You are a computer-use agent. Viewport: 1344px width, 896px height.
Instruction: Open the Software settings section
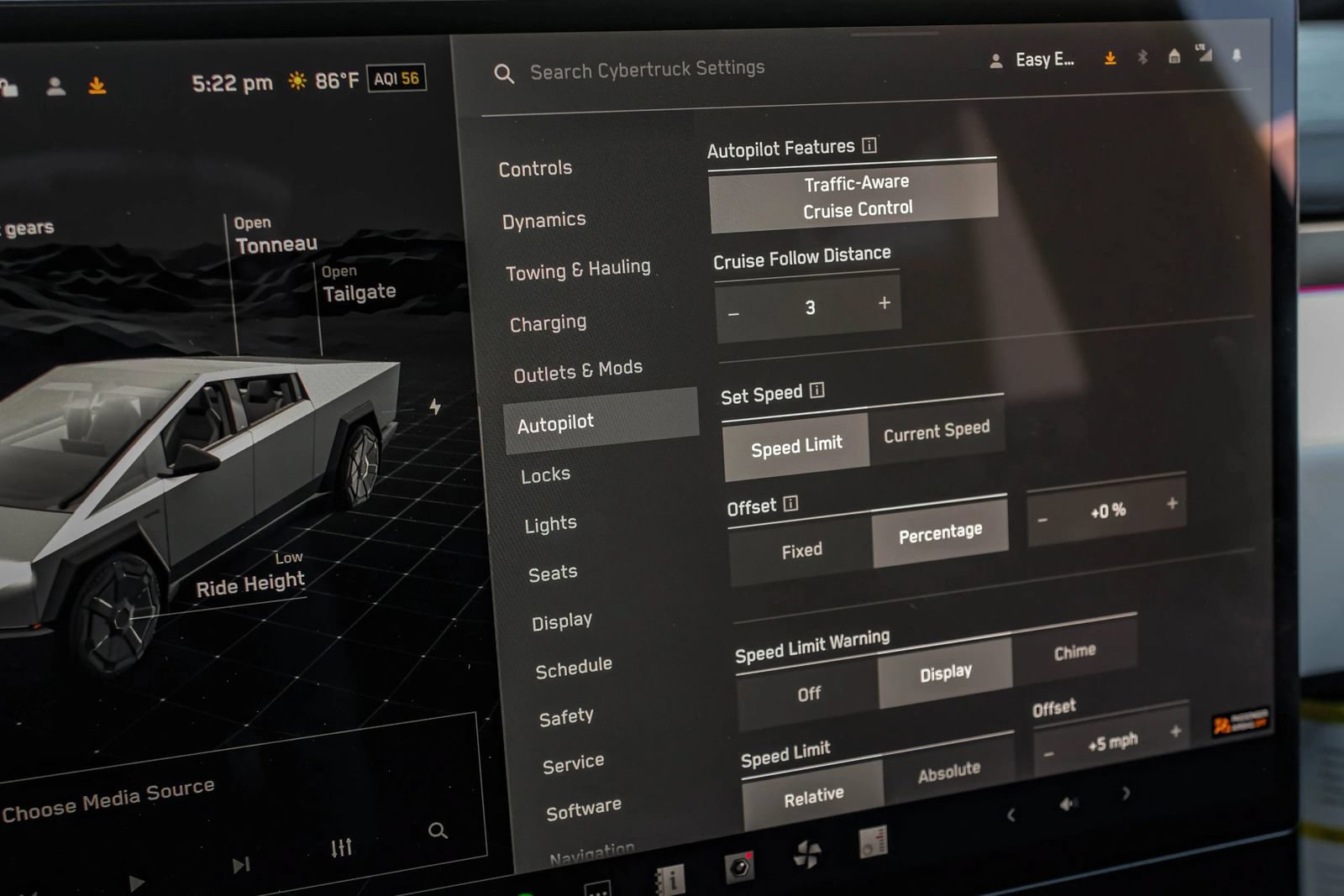pyautogui.click(x=584, y=810)
